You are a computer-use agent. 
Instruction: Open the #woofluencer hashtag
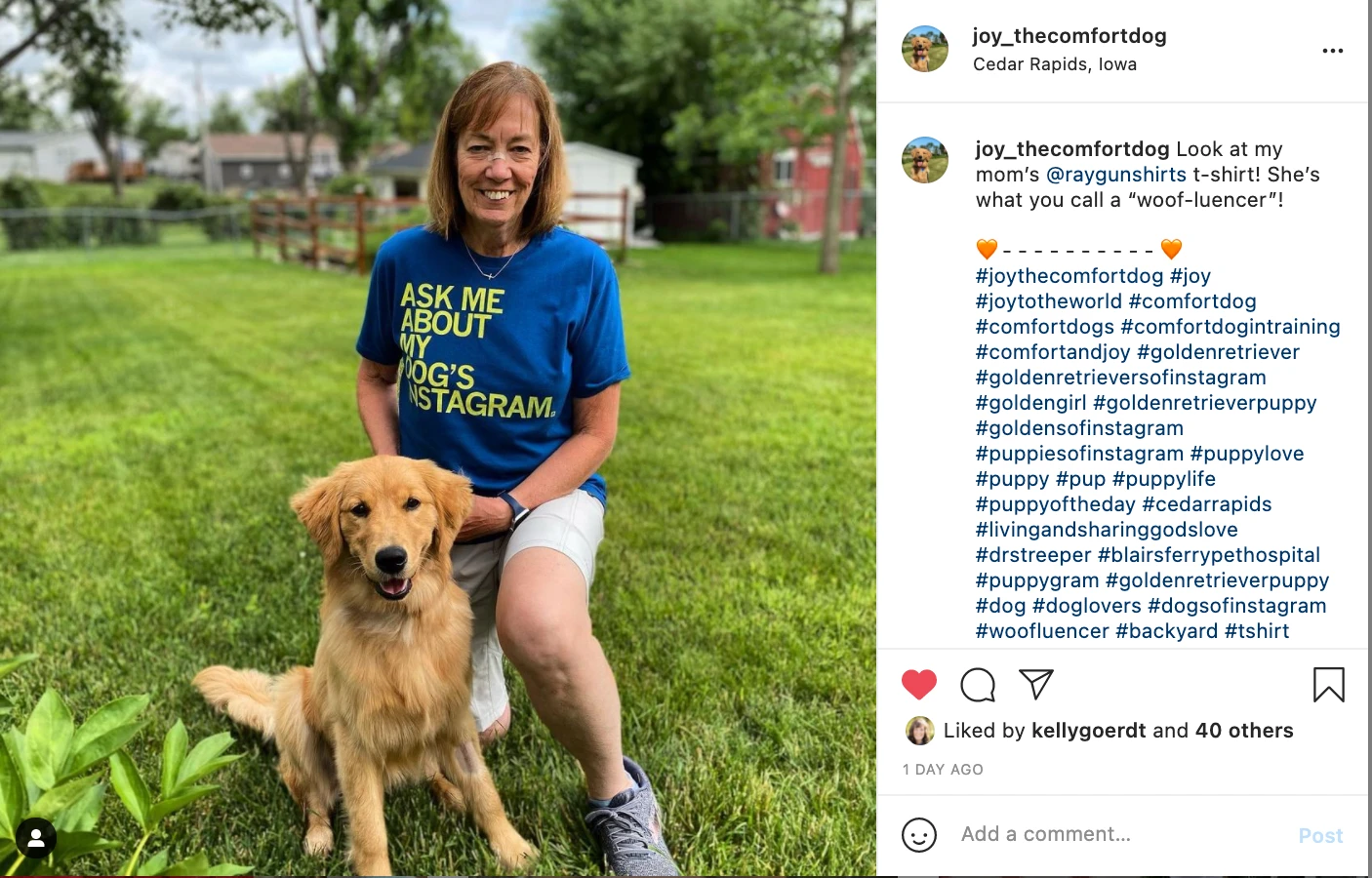point(1041,631)
